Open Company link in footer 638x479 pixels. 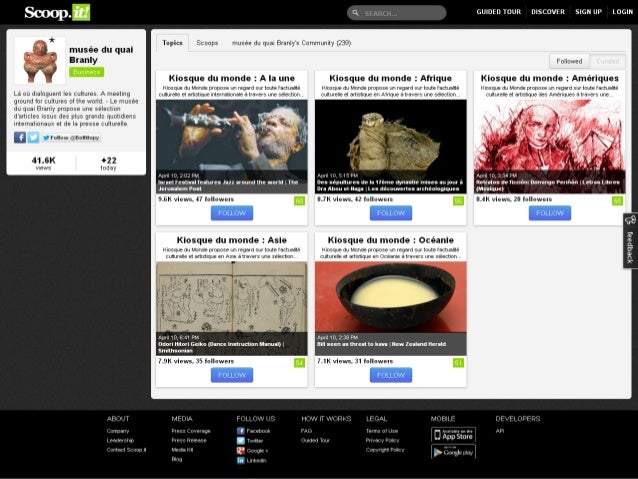[118, 431]
